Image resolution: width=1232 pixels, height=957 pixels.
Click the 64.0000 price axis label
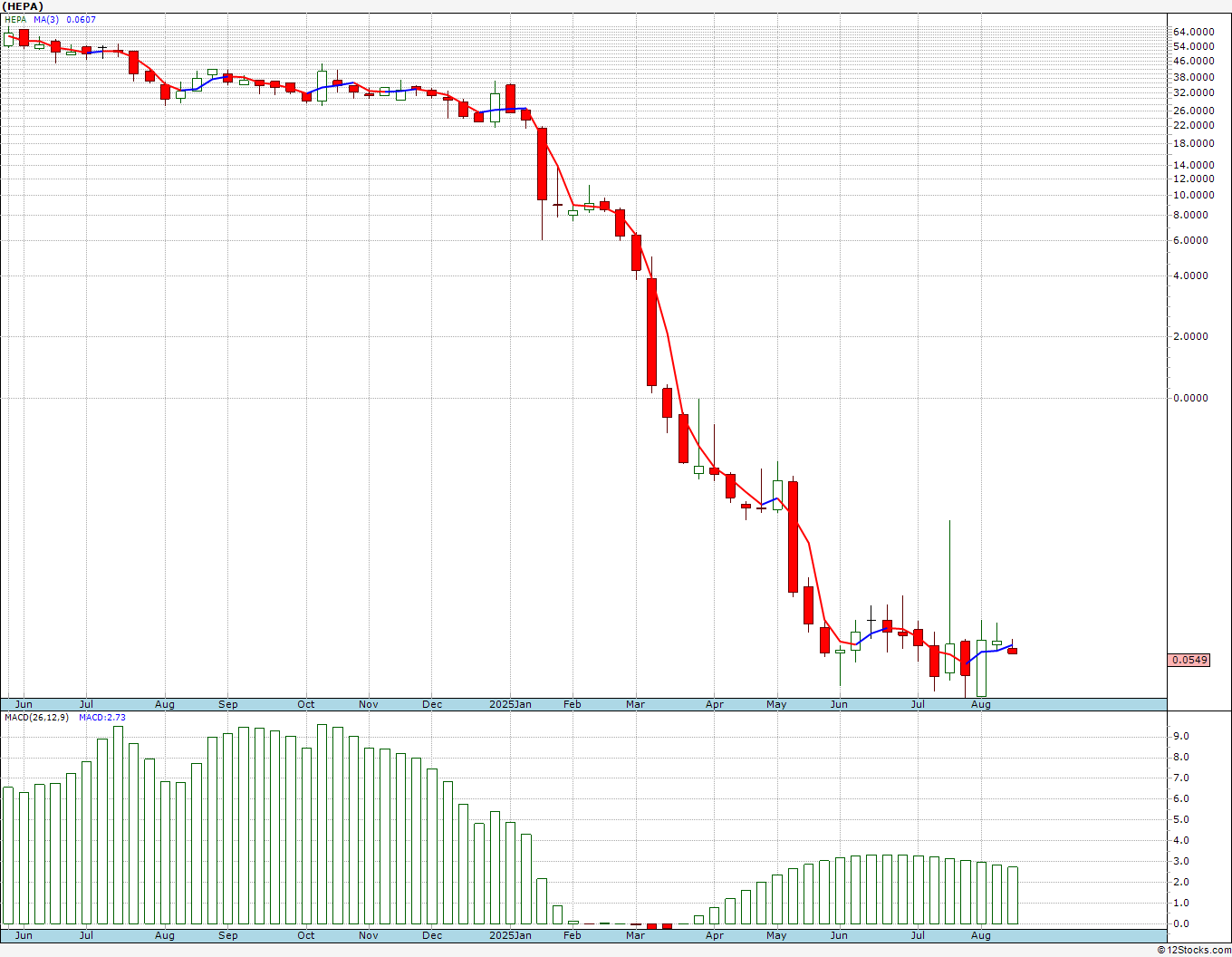1193,32
